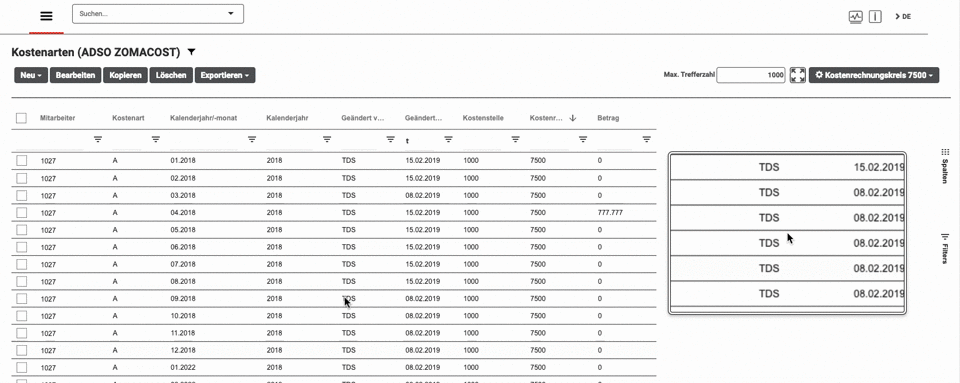Check the row checkbox for 10.2018
This screenshot has width=960, height=383.
(x=22, y=316)
